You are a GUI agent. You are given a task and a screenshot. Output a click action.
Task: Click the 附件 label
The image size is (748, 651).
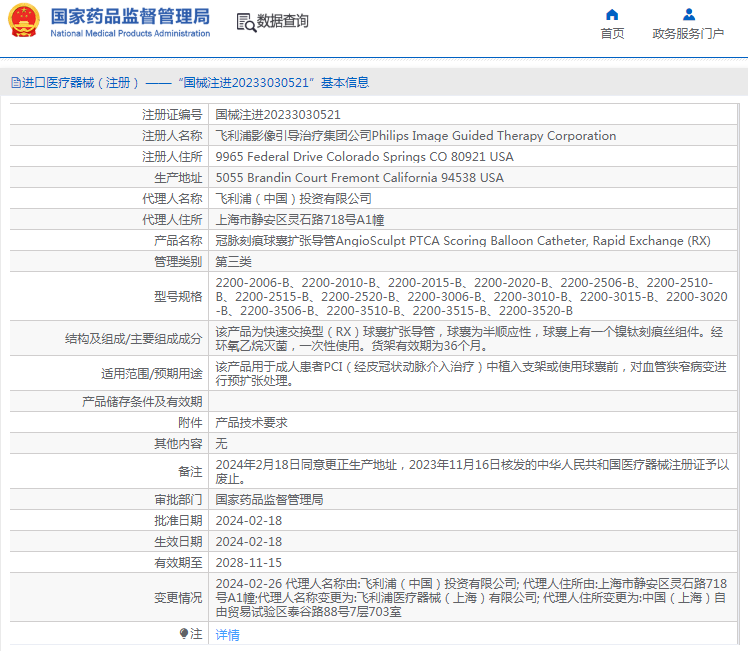point(190,423)
